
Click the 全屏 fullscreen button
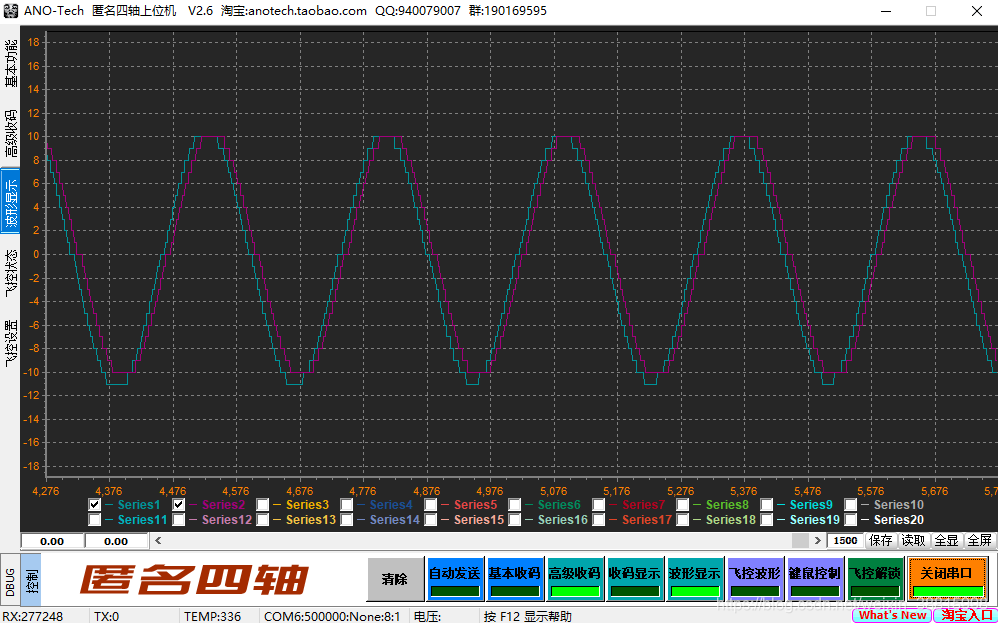click(980, 541)
